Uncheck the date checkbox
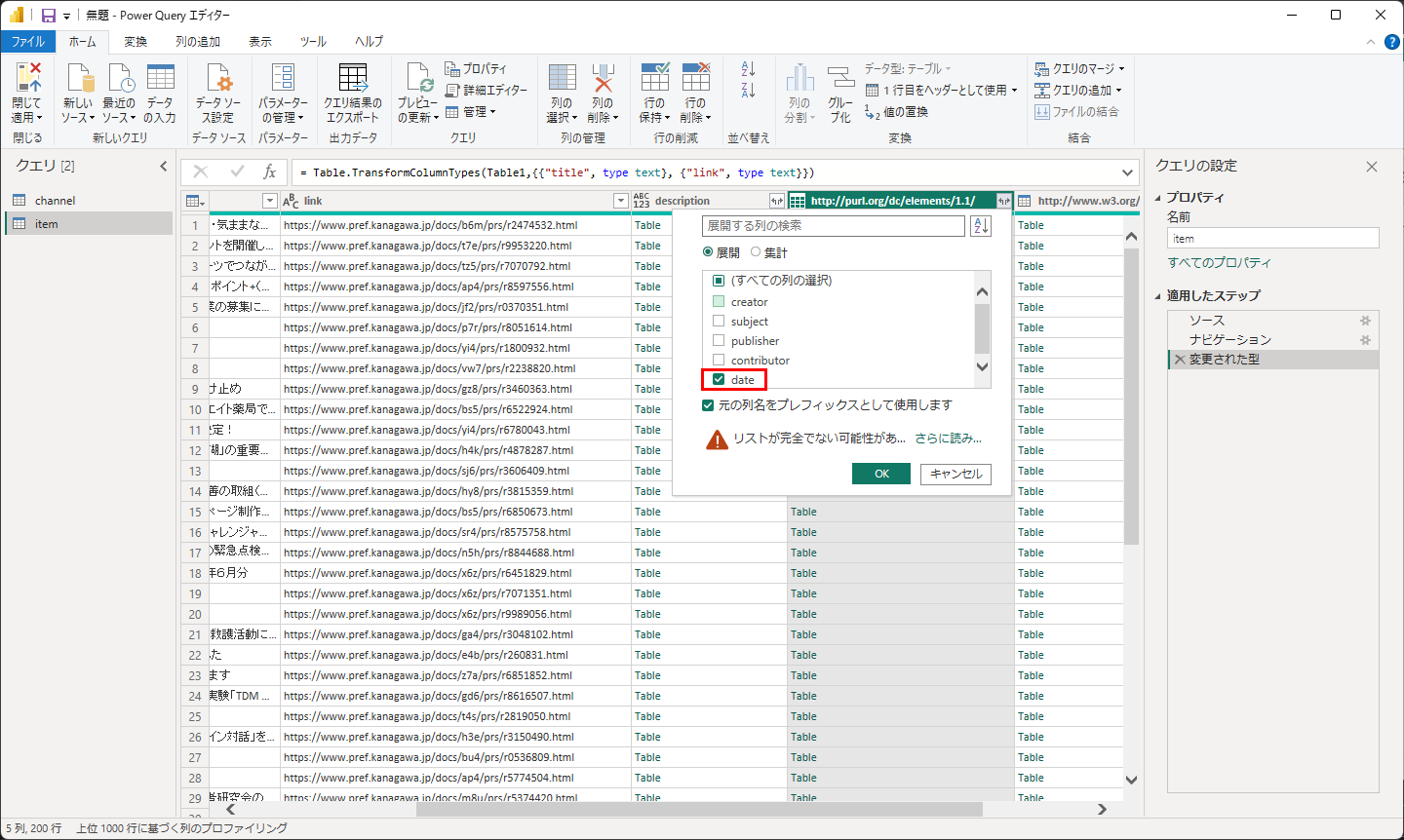Viewport: 1404px width, 840px height. [719, 380]
